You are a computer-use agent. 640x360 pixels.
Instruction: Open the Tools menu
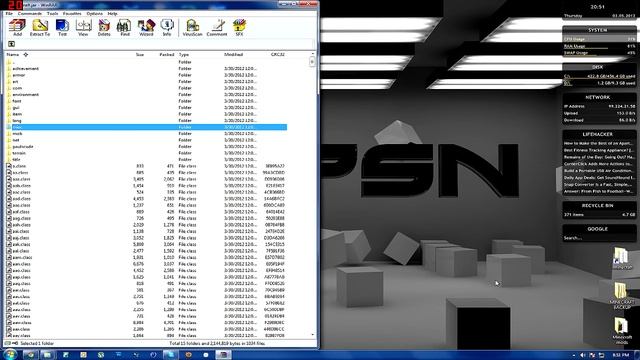click(x=52, y=13)
